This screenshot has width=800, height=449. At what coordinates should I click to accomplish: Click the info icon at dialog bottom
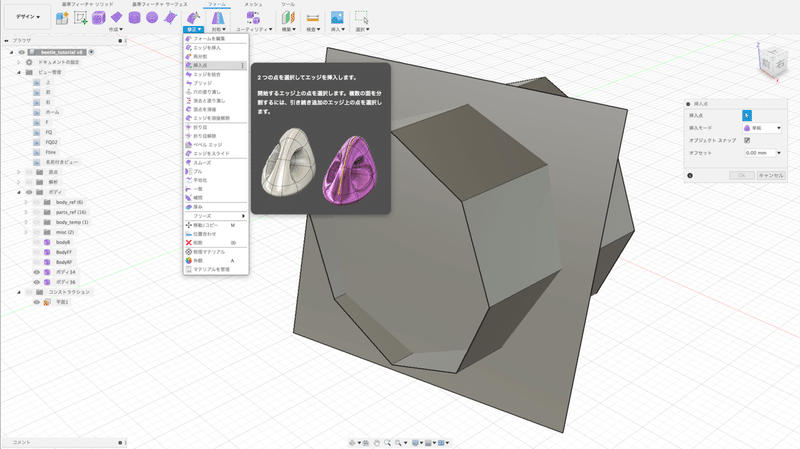click(690, 176)
